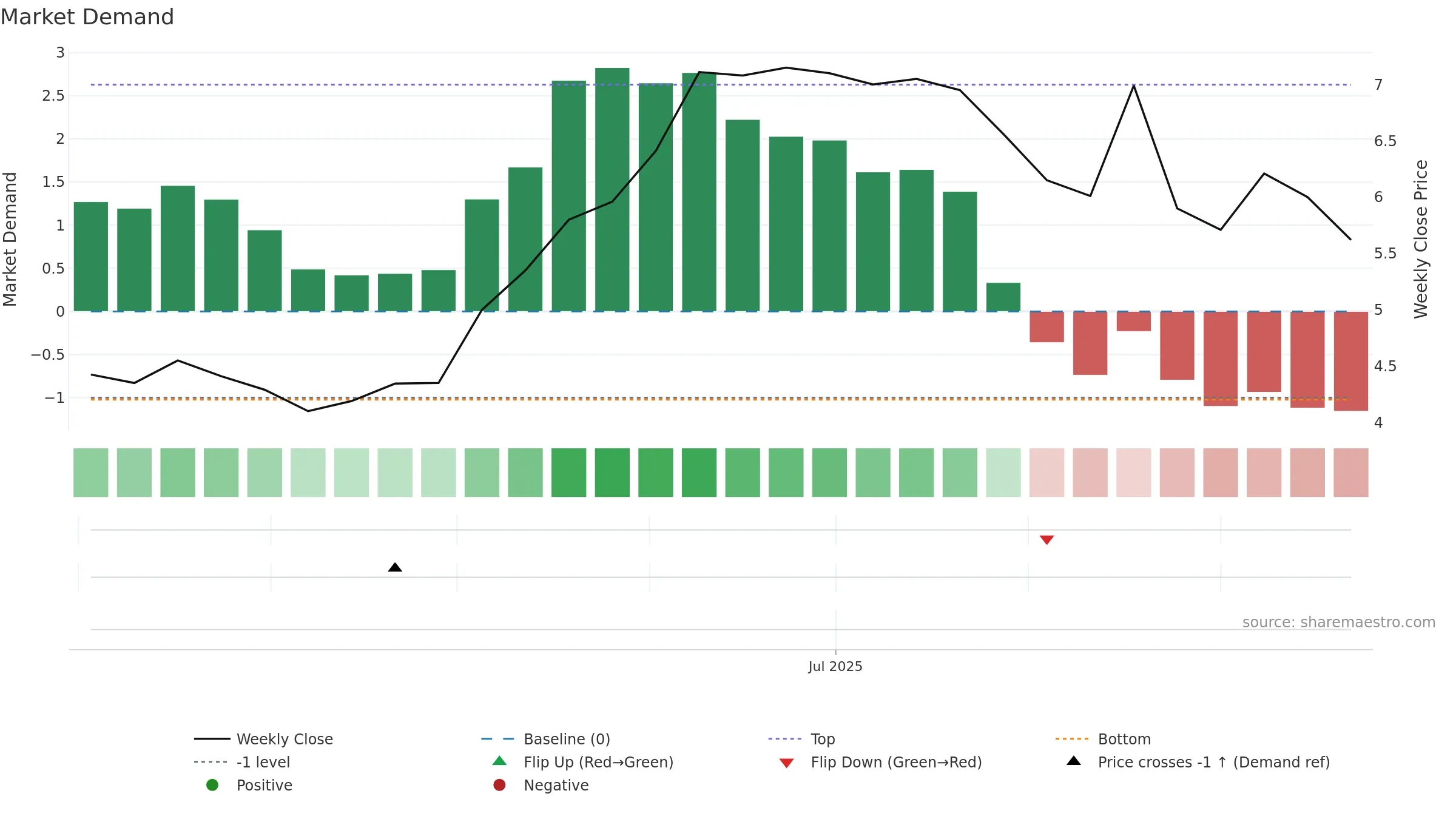The width and height of the screenshot is (1456, 819).
Task: Click the Jul 2025 axis label
Action: coord(835,666)
